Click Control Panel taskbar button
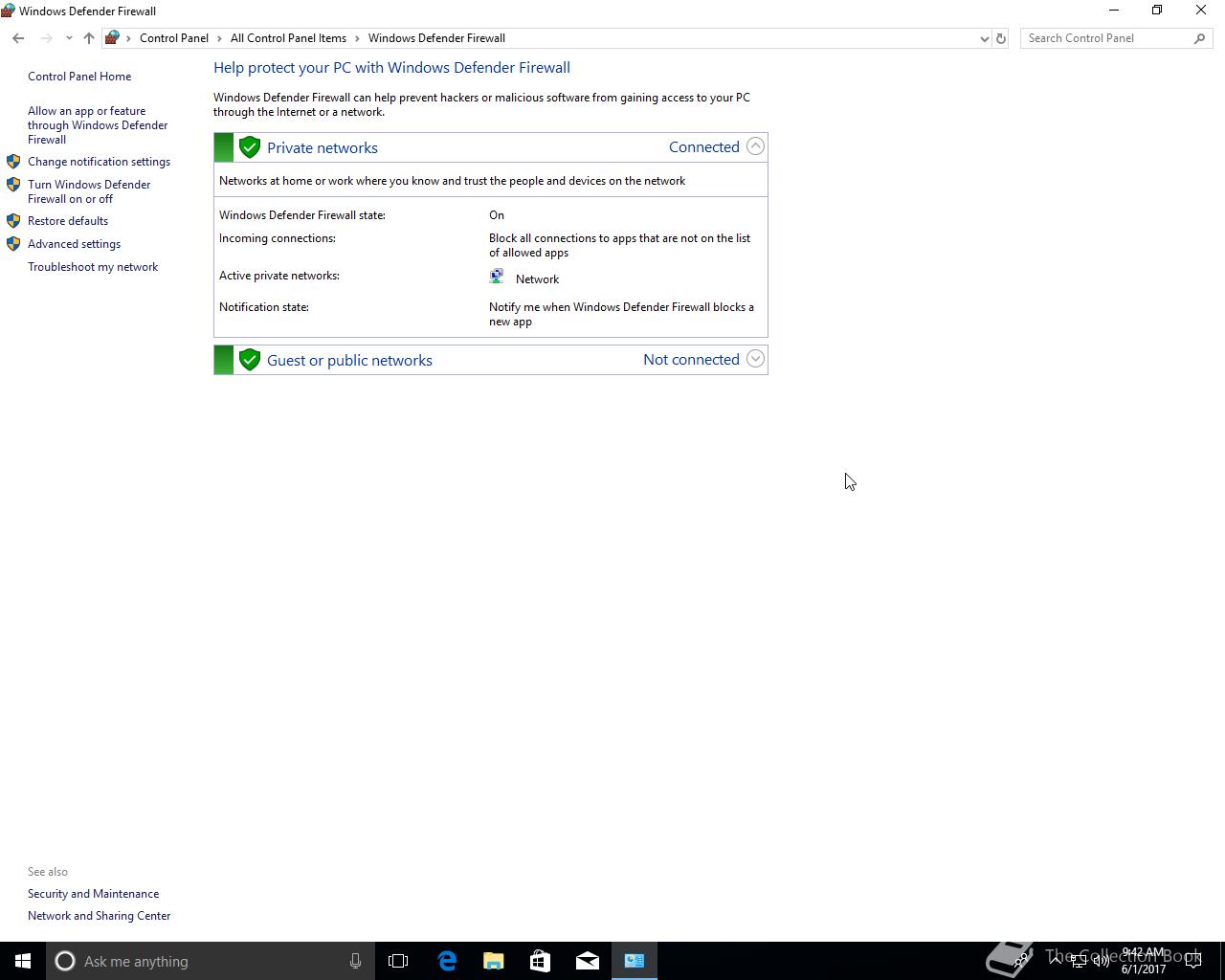The image size is (1225, 980). 635,961
